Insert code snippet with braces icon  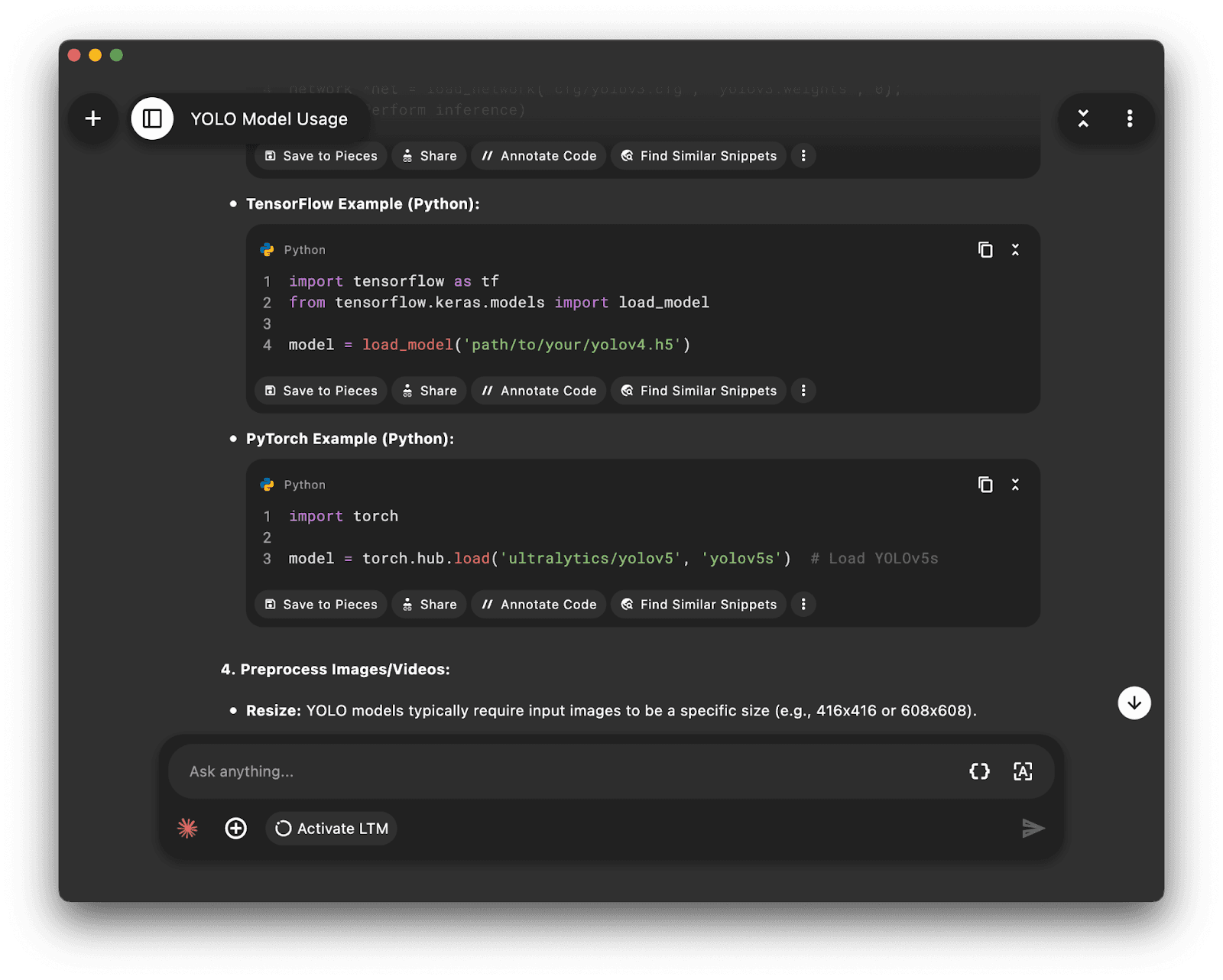979,771
